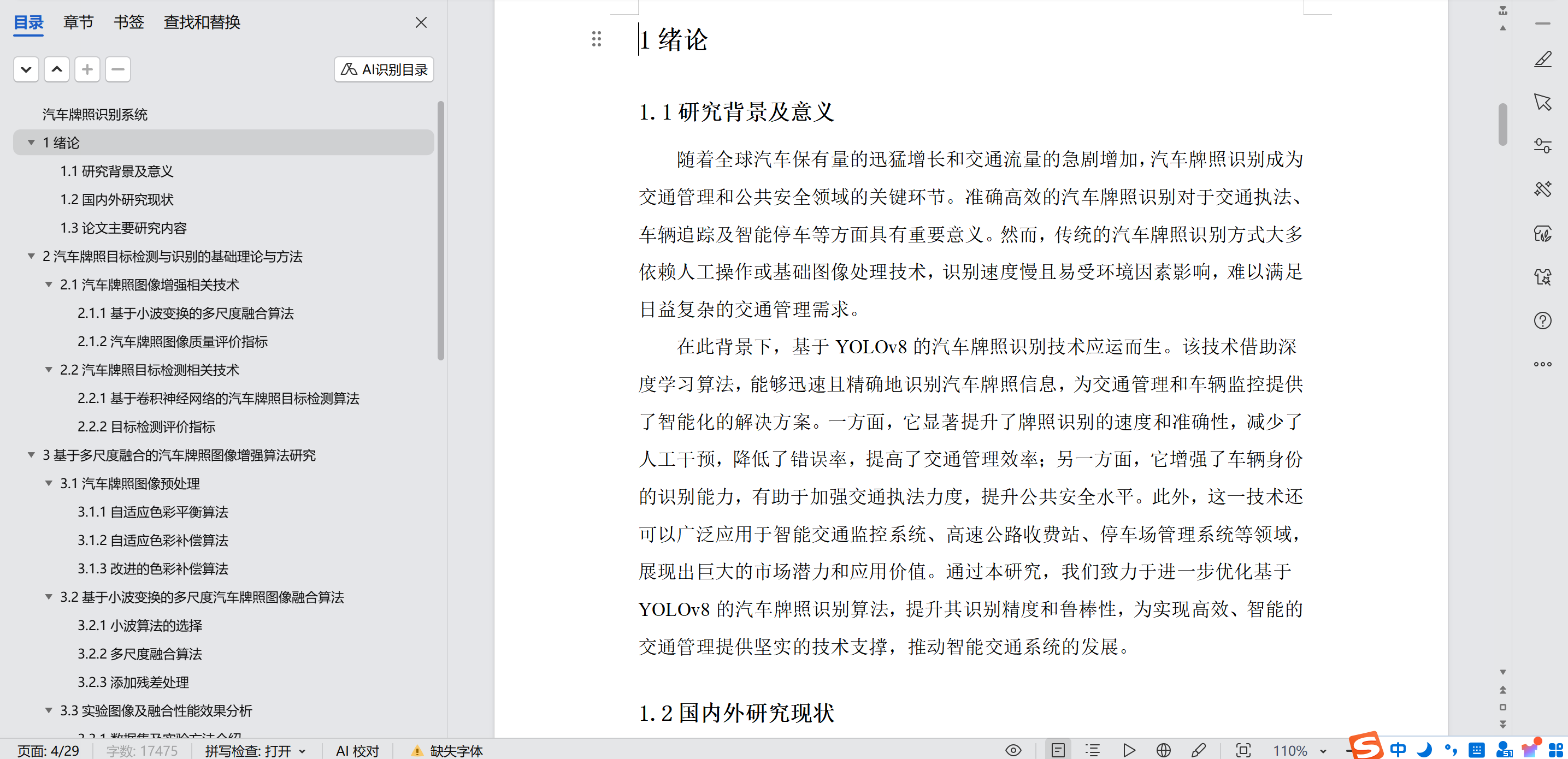Open the shirt with leaf style icon
This screenshot has height=759, width=1568.
click(1542, 234)
